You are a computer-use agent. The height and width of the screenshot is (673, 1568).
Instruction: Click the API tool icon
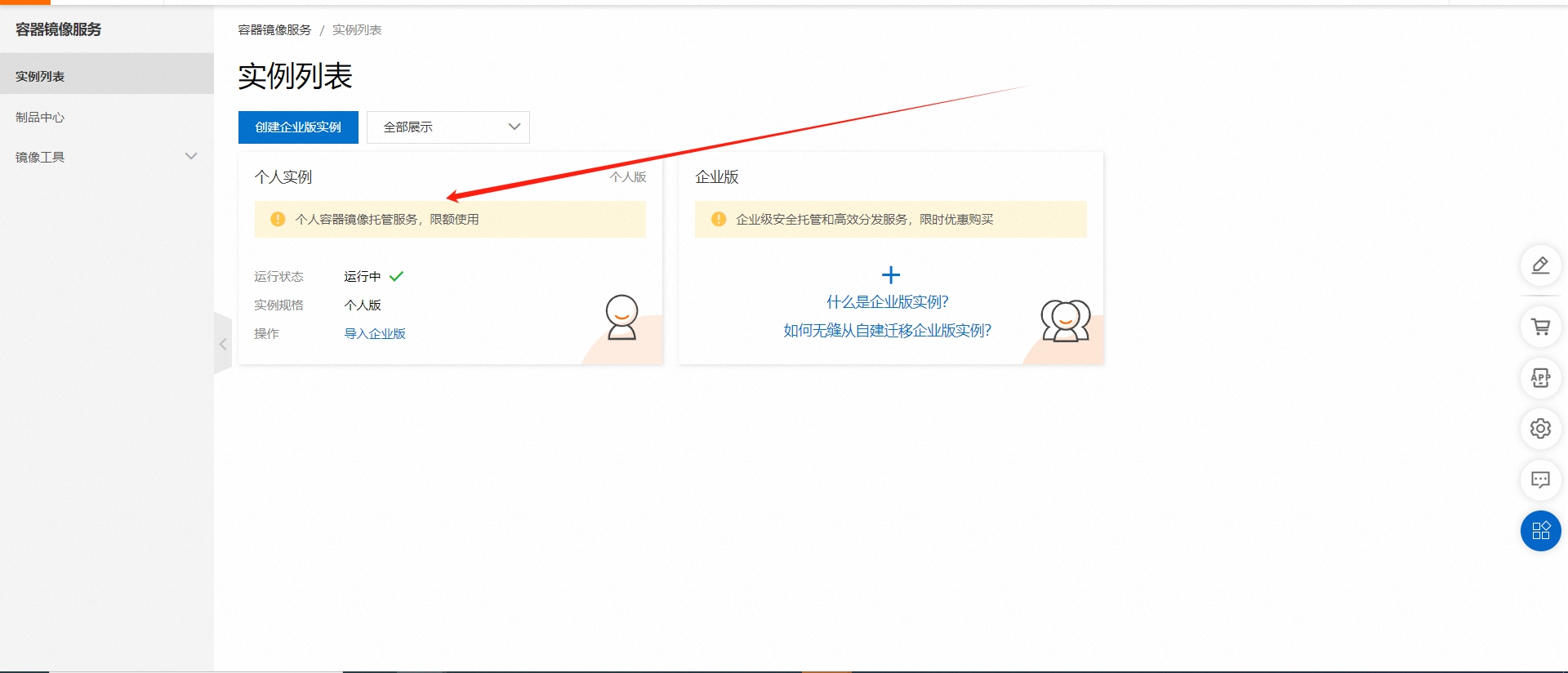1540,378
